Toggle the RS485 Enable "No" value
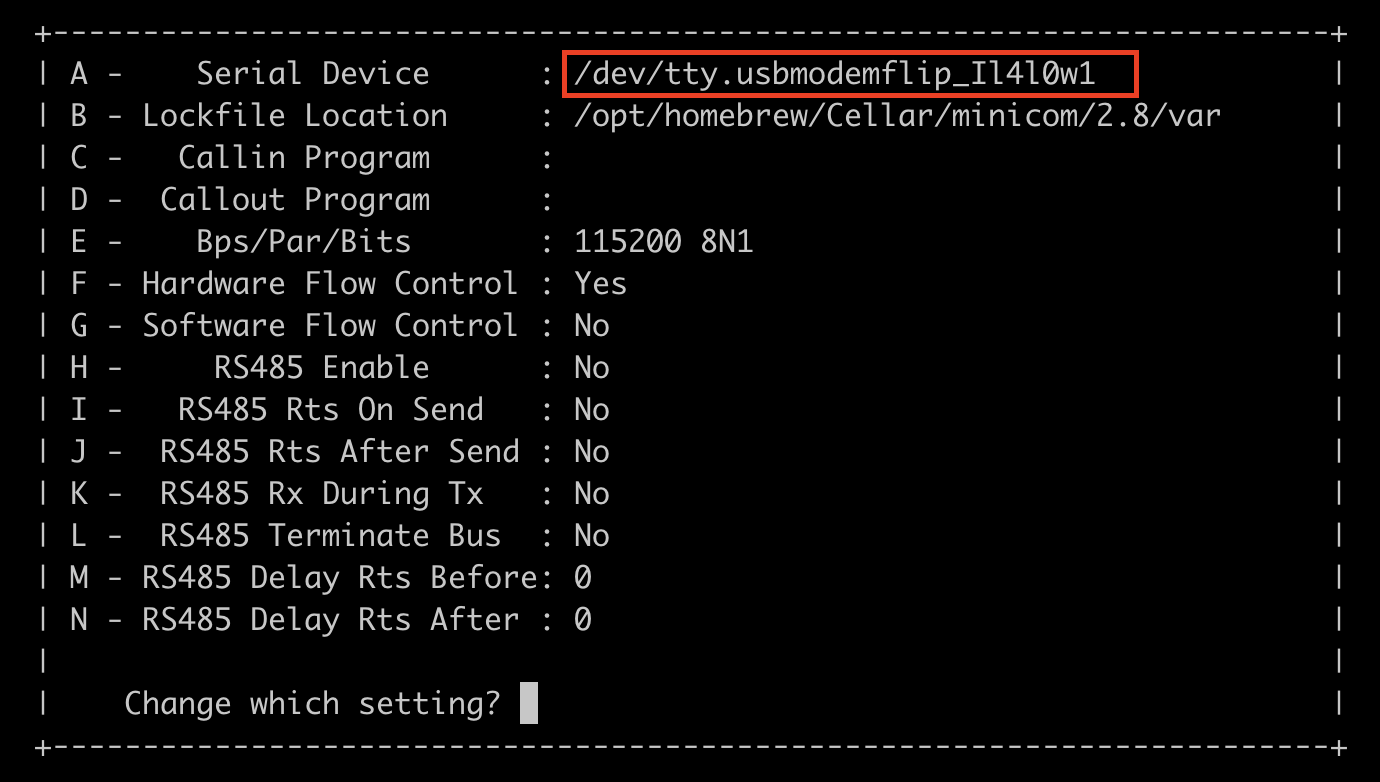Viewport: 1380px width, 782px height. (591, 368)
